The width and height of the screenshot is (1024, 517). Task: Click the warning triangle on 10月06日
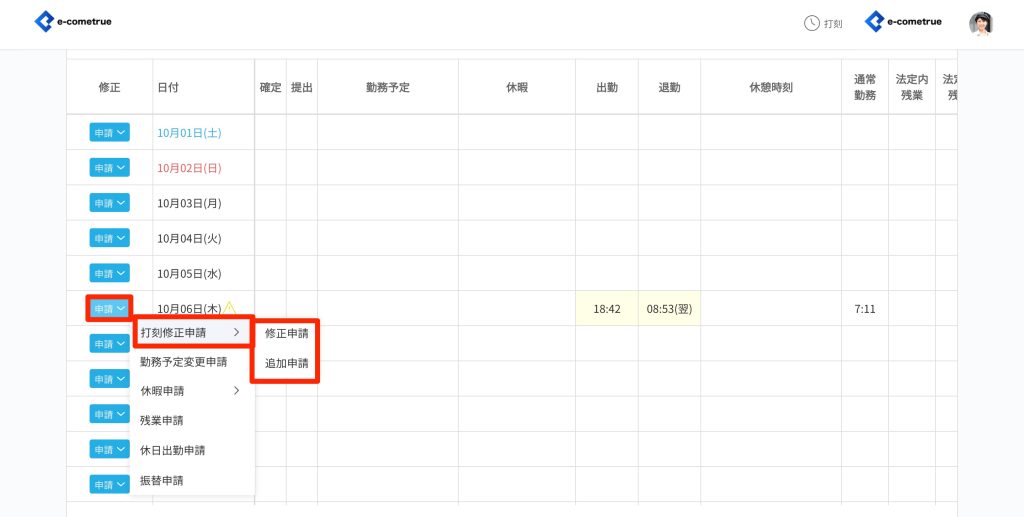[229, 308]
